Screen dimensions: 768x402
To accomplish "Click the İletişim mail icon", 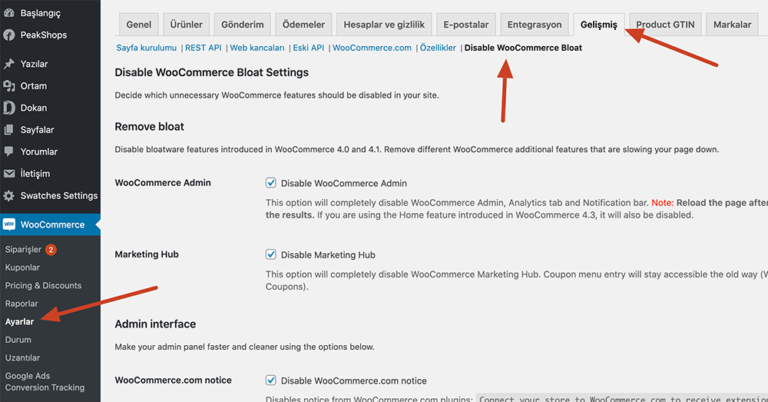I will tap(9, 174).
